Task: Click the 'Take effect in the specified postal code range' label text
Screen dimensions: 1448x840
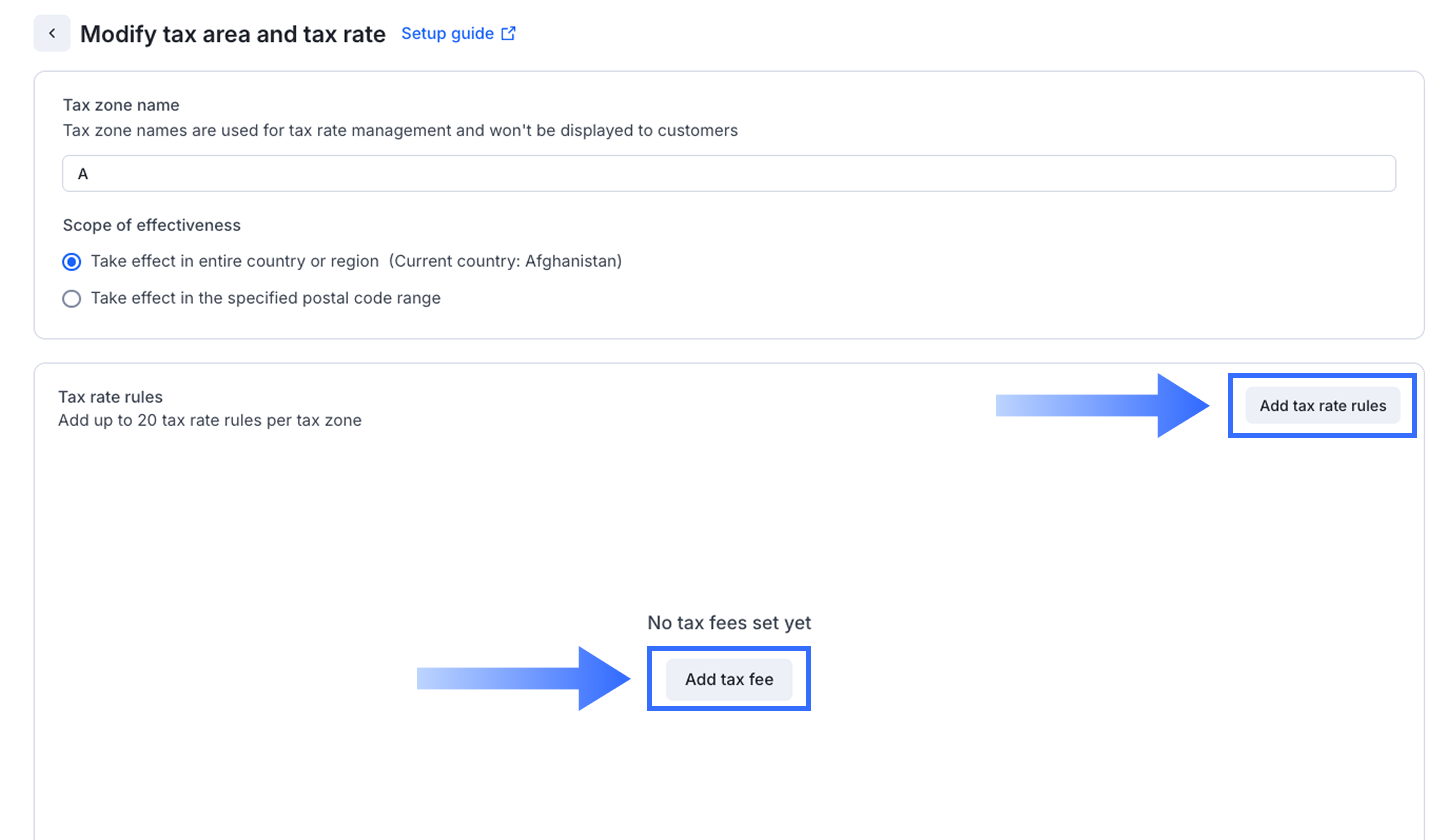Action: pos(265,298)
